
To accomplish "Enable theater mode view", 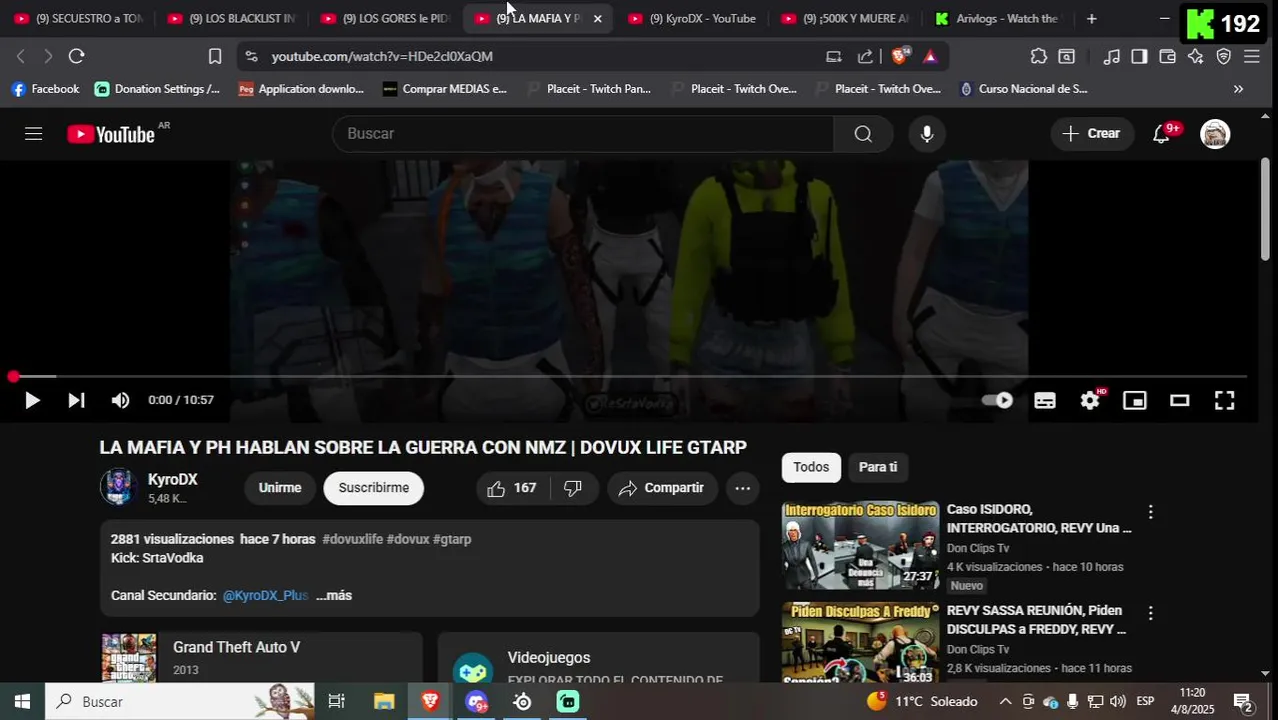I will click(1180, 400).
